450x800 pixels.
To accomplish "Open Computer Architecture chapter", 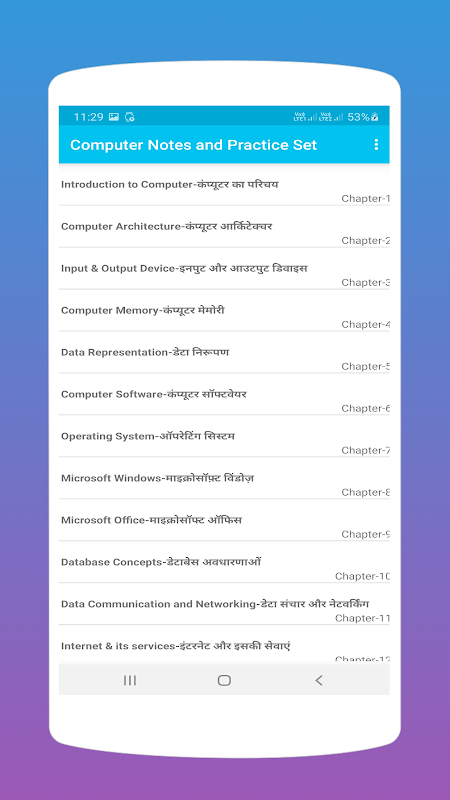I will [224, 227].
